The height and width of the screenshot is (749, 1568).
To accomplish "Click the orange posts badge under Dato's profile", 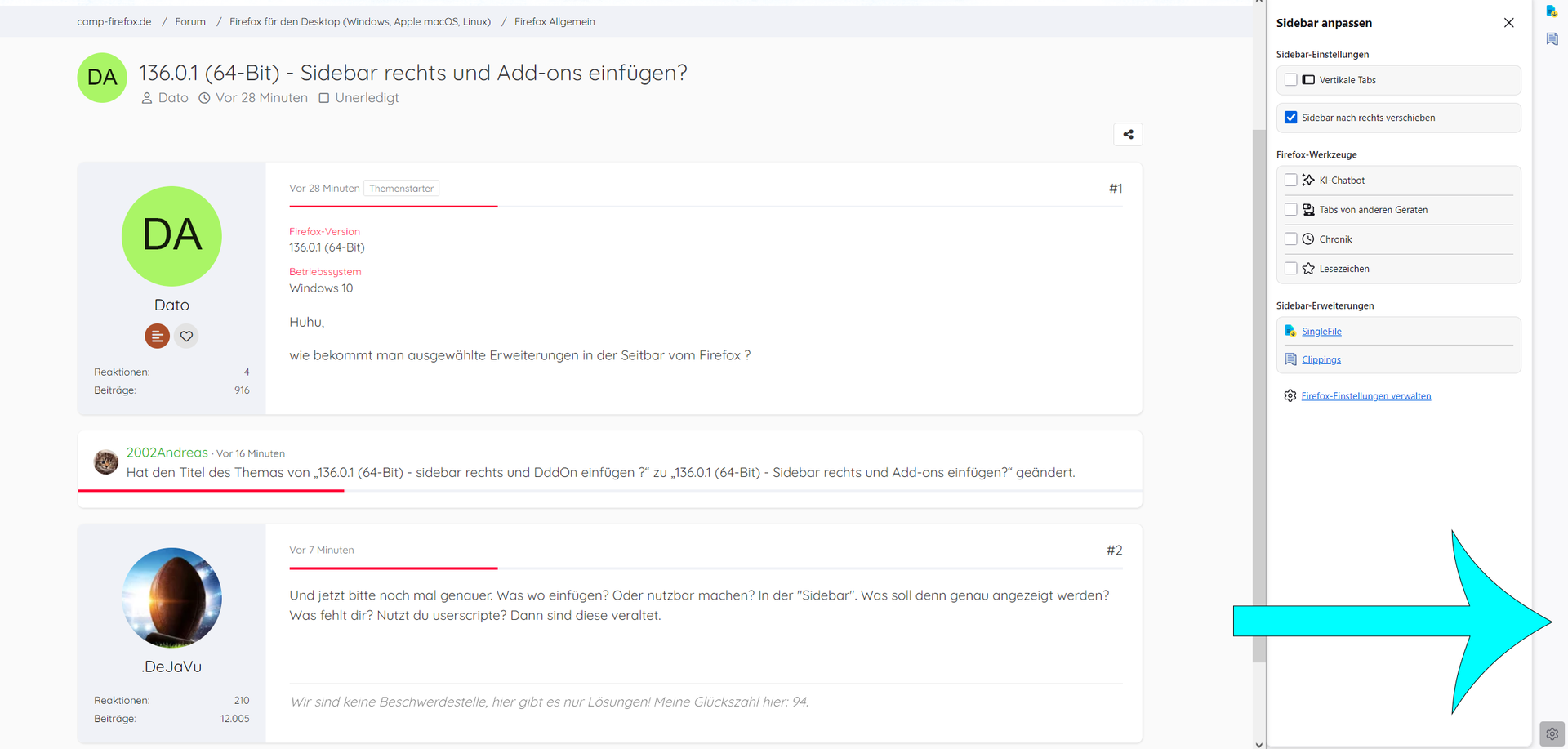I will pos(157,336).
